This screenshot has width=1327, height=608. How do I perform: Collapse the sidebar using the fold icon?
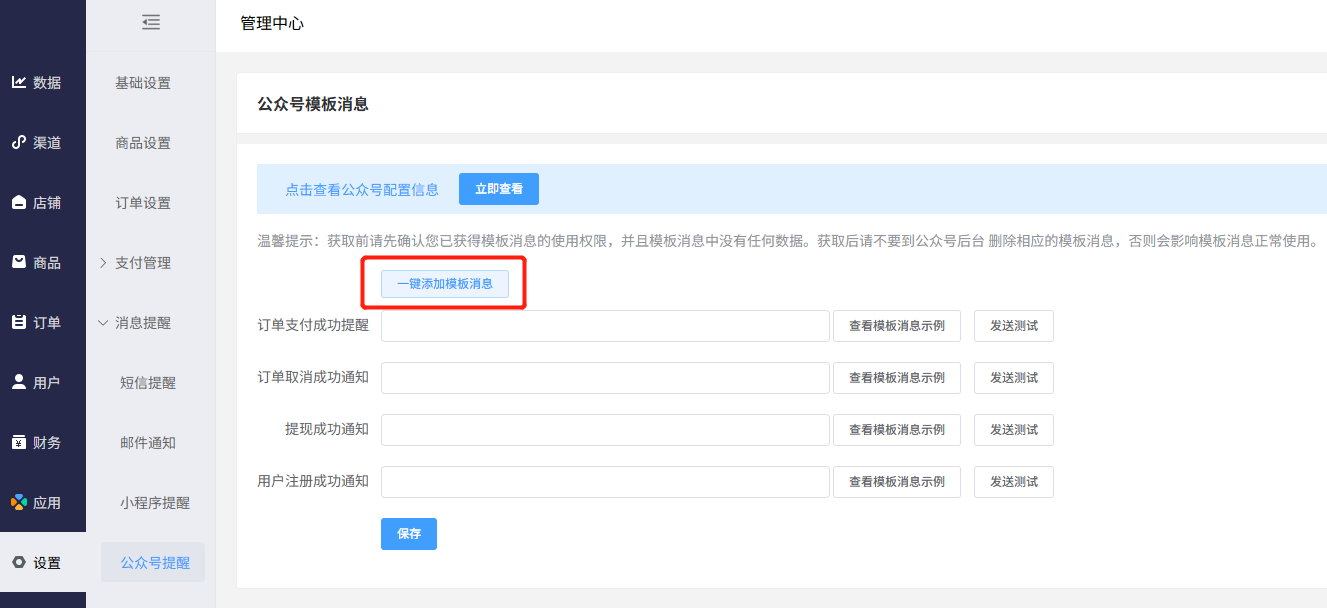point(151,22)
